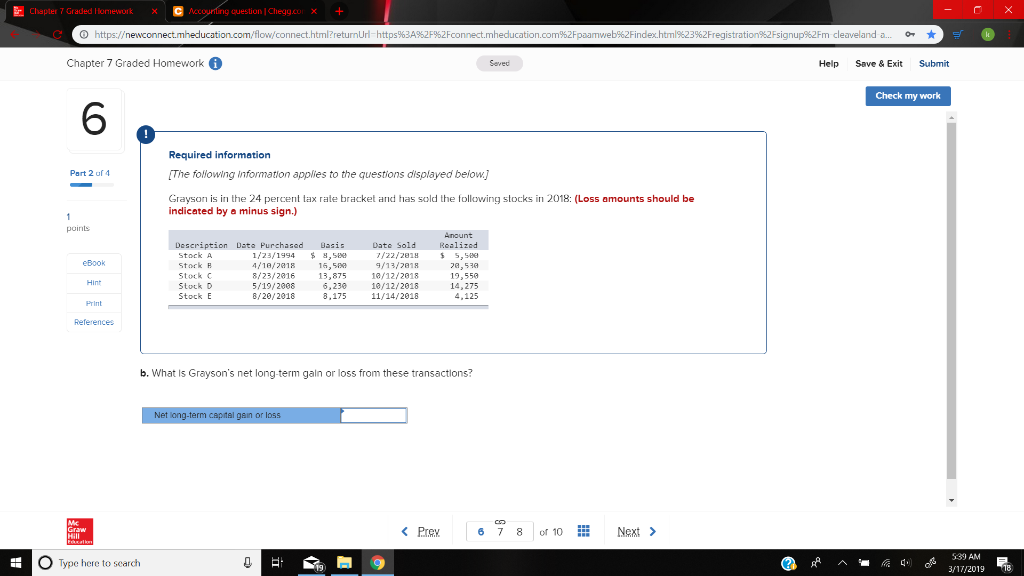
Task: Open the question overview grid icon
Action: click(x=585, y=531)
